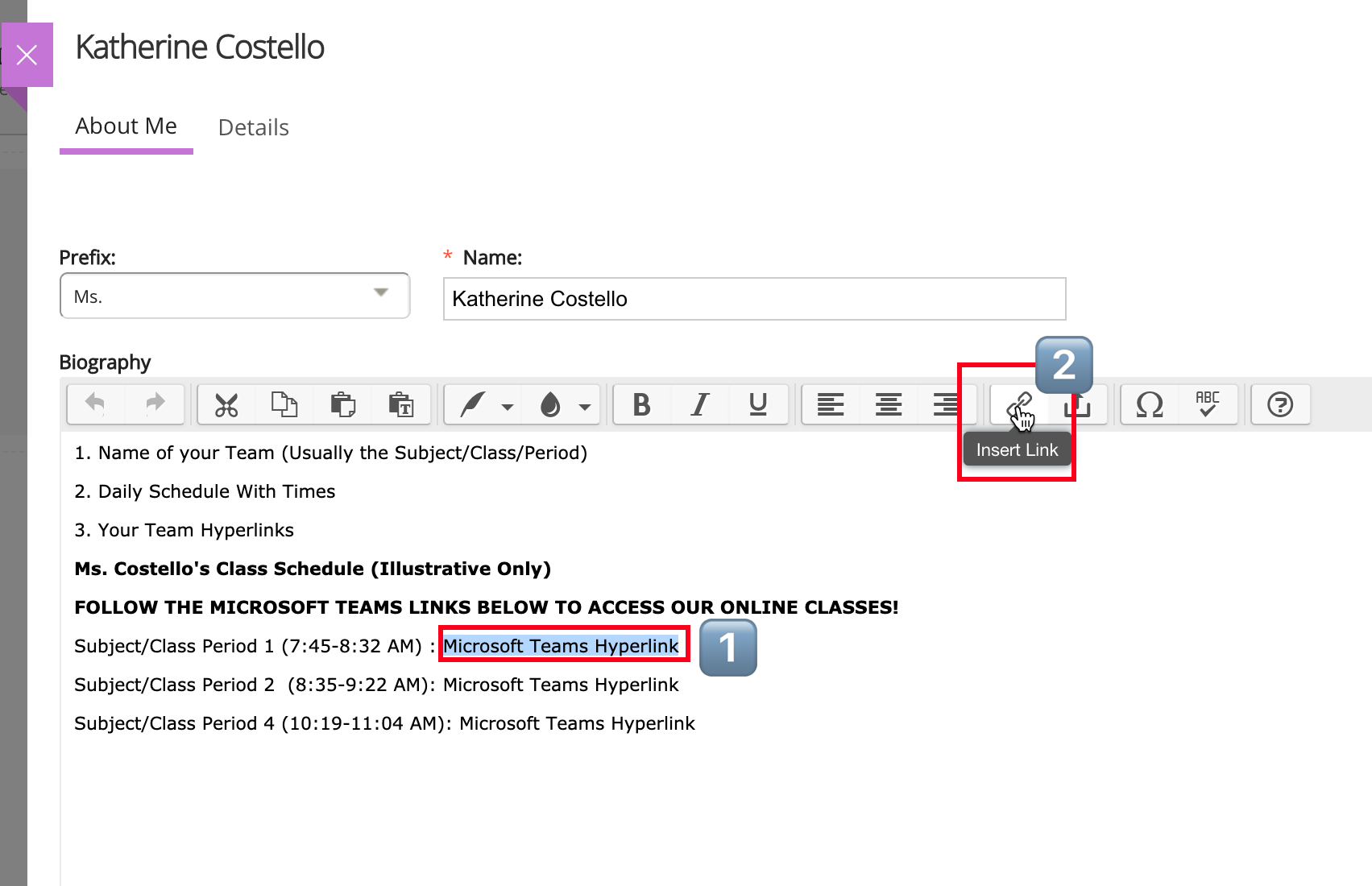1372x886 pixels.
Task: Click Period 2 Microsoft Teams Hyperlink text
Action: pos(561,685)
